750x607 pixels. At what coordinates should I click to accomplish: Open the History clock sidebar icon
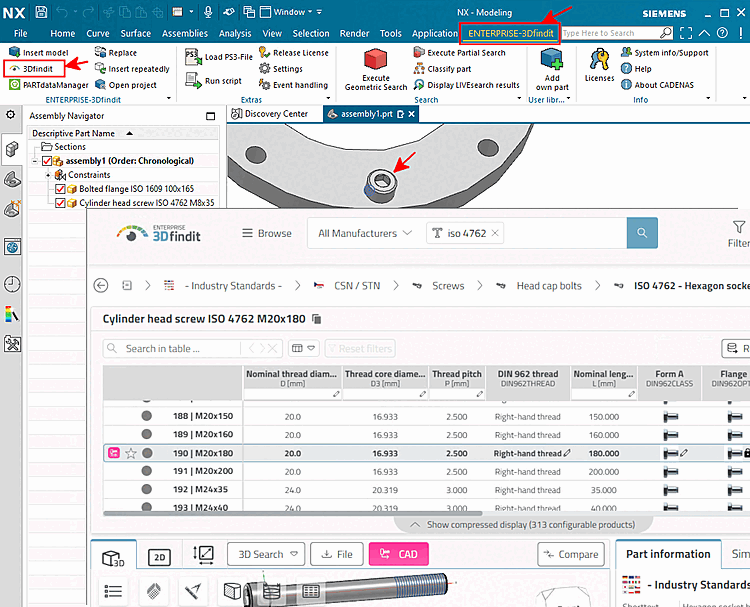(12, 284)
